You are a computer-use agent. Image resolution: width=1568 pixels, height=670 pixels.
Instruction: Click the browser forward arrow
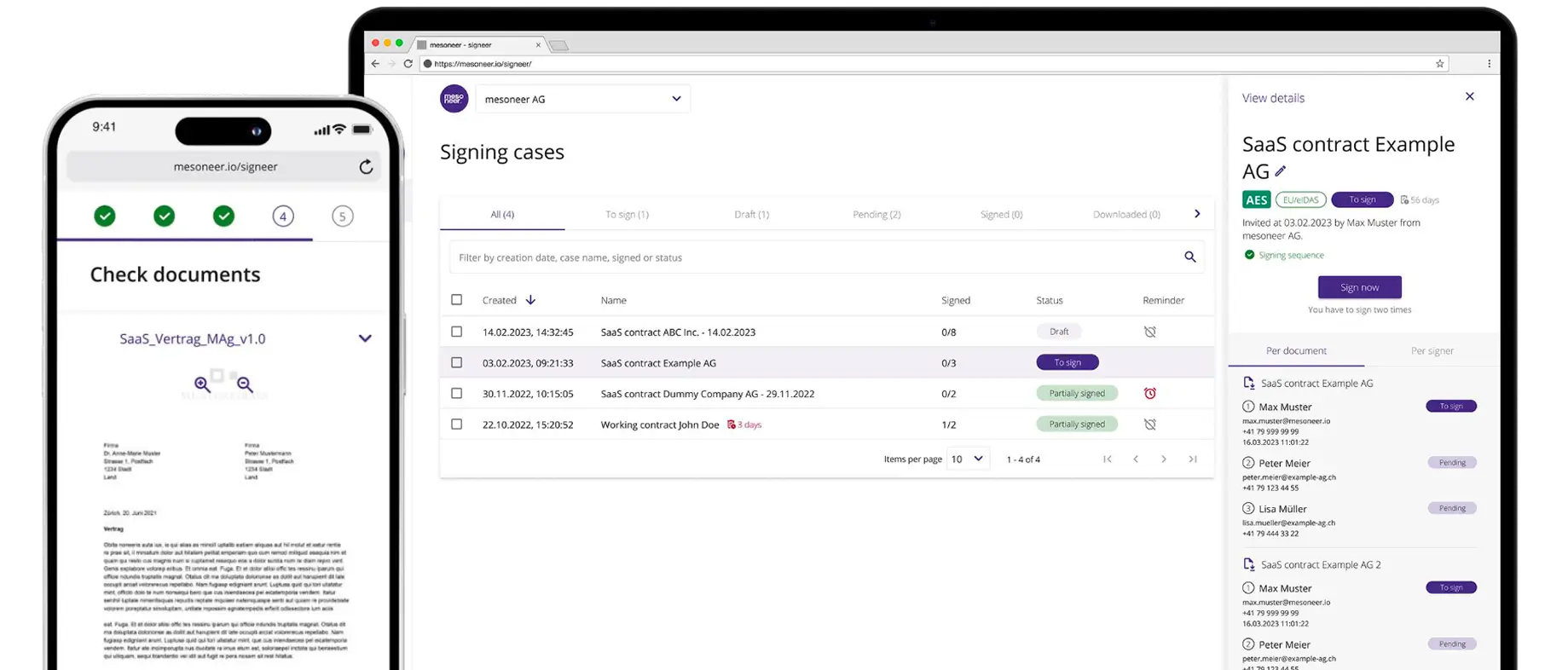(x=391, y=64)
